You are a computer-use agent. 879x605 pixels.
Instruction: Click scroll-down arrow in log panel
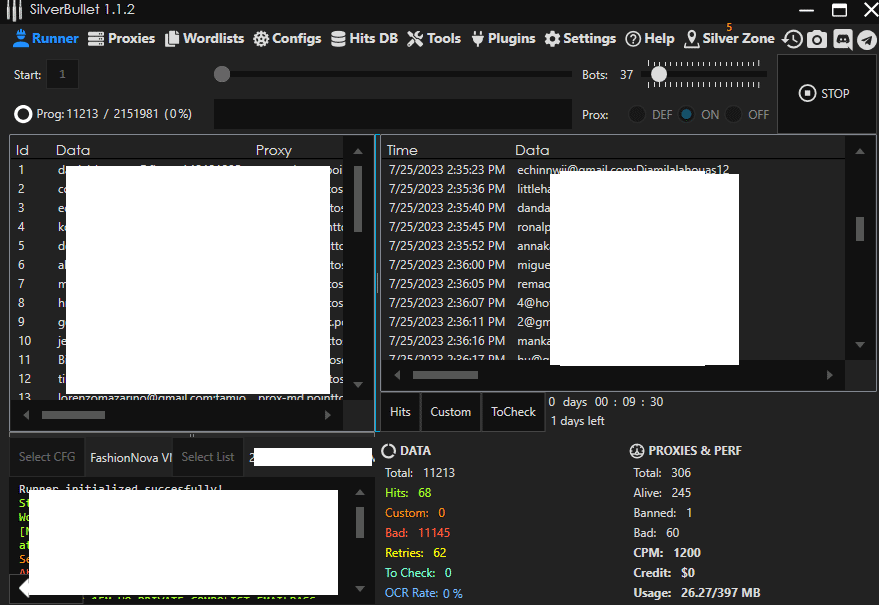(360, 589)
